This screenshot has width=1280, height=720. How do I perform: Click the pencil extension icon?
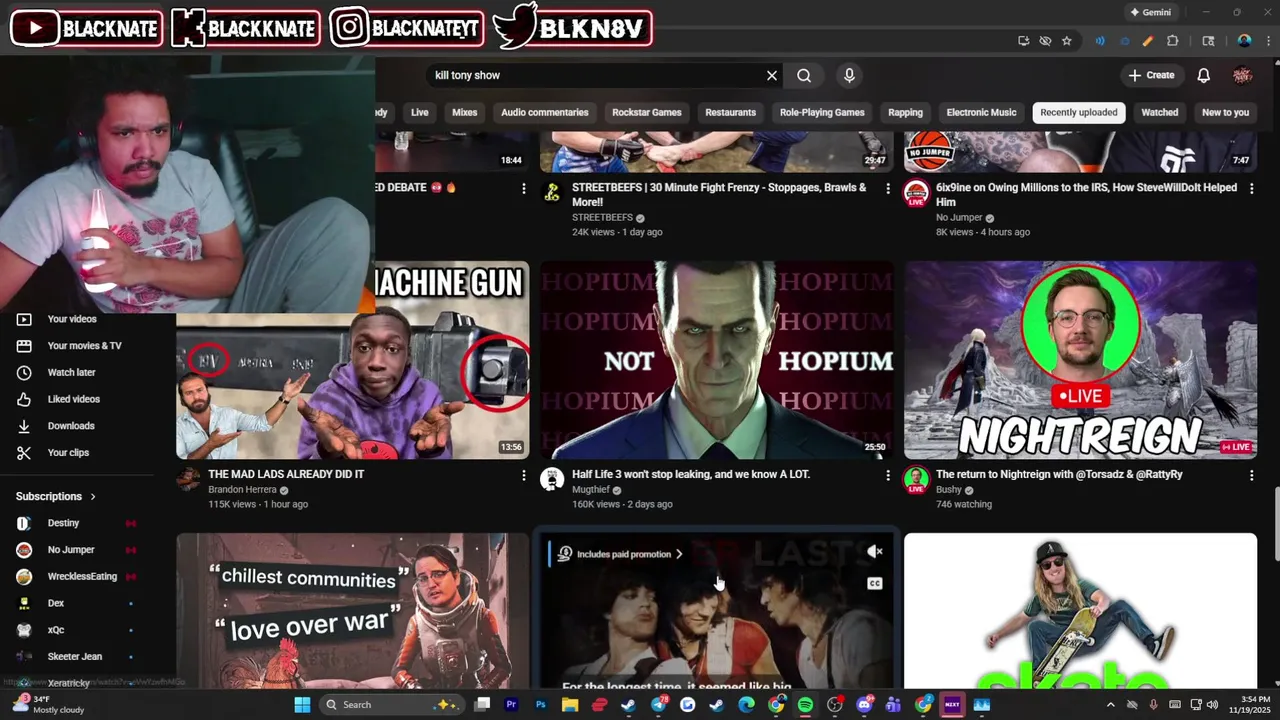[x=1148, y=41]
